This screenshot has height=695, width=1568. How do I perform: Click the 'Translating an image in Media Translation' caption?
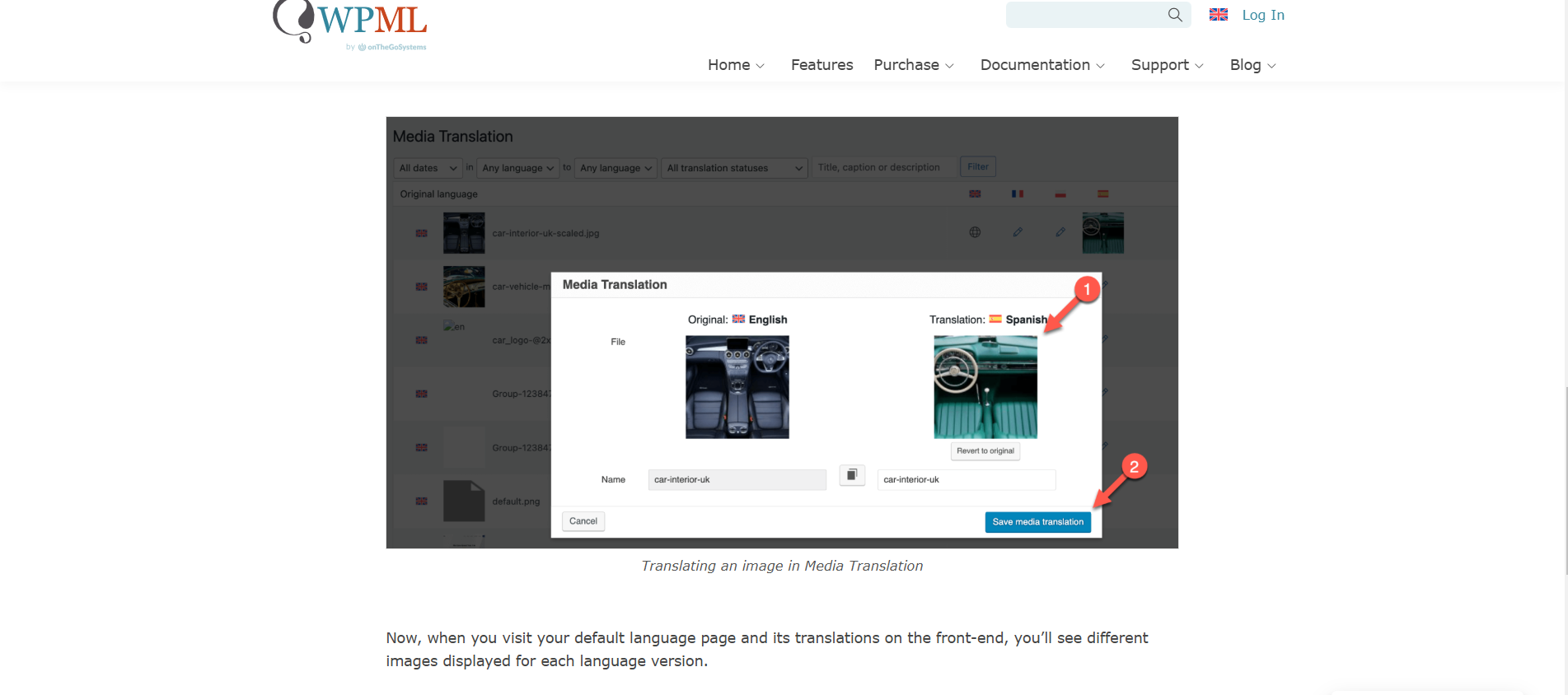point(782,566)
